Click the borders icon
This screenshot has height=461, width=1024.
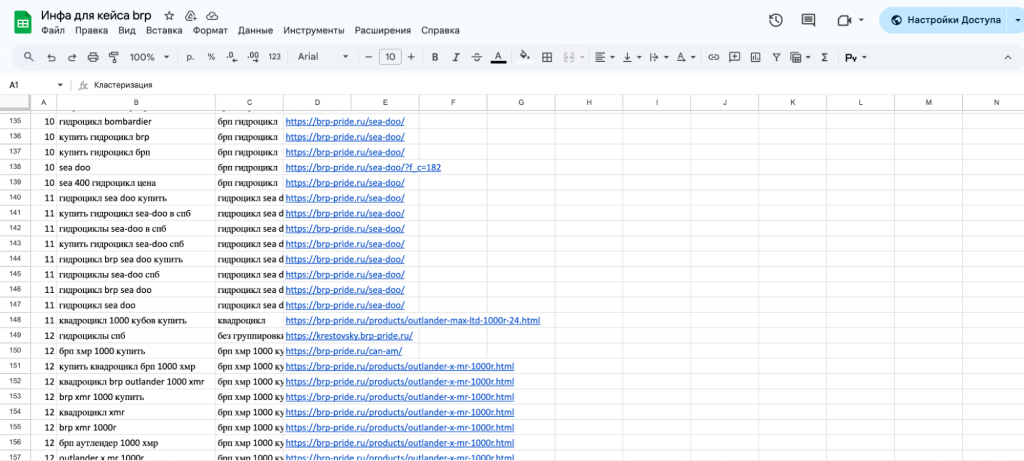[x=547, y=57]
